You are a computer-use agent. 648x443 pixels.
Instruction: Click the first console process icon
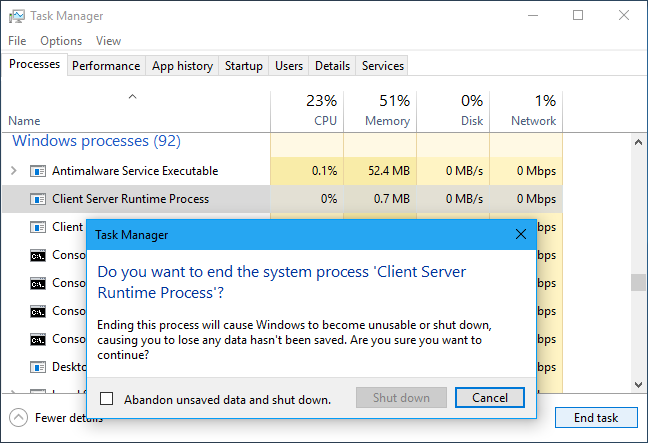click(38, 255)
